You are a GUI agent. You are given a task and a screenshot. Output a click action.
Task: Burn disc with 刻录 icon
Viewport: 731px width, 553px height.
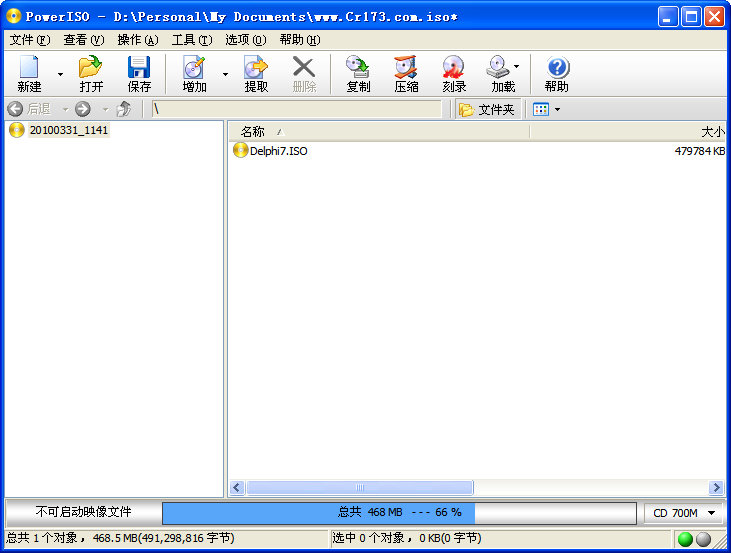click(454, 74)
